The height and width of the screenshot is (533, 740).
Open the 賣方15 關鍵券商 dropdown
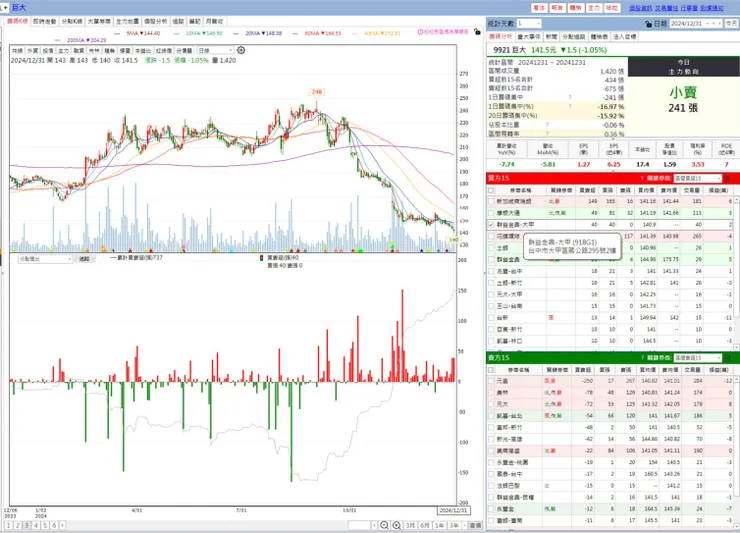(x=698, y=357)
